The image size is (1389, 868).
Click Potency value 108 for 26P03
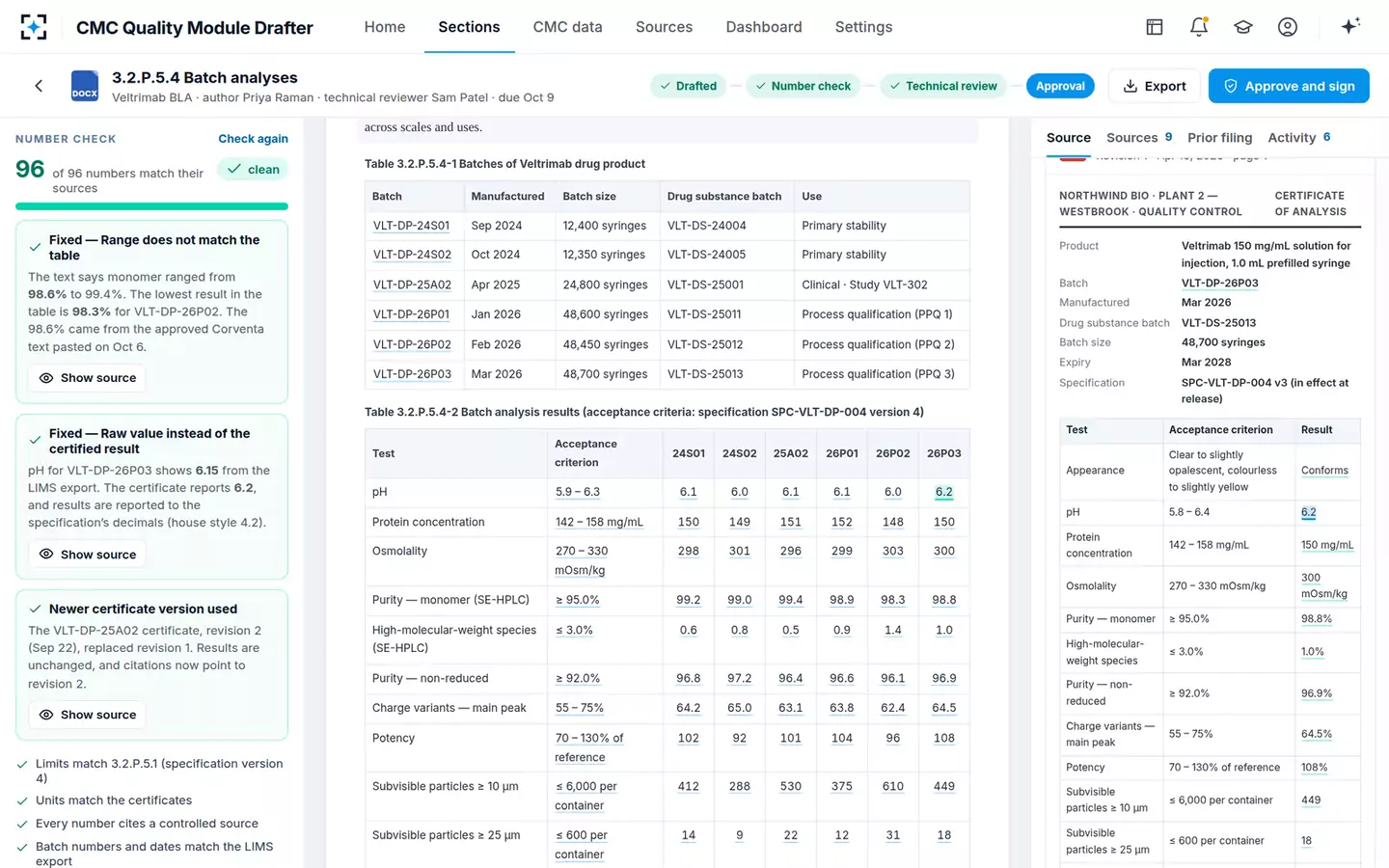point(944,739)
